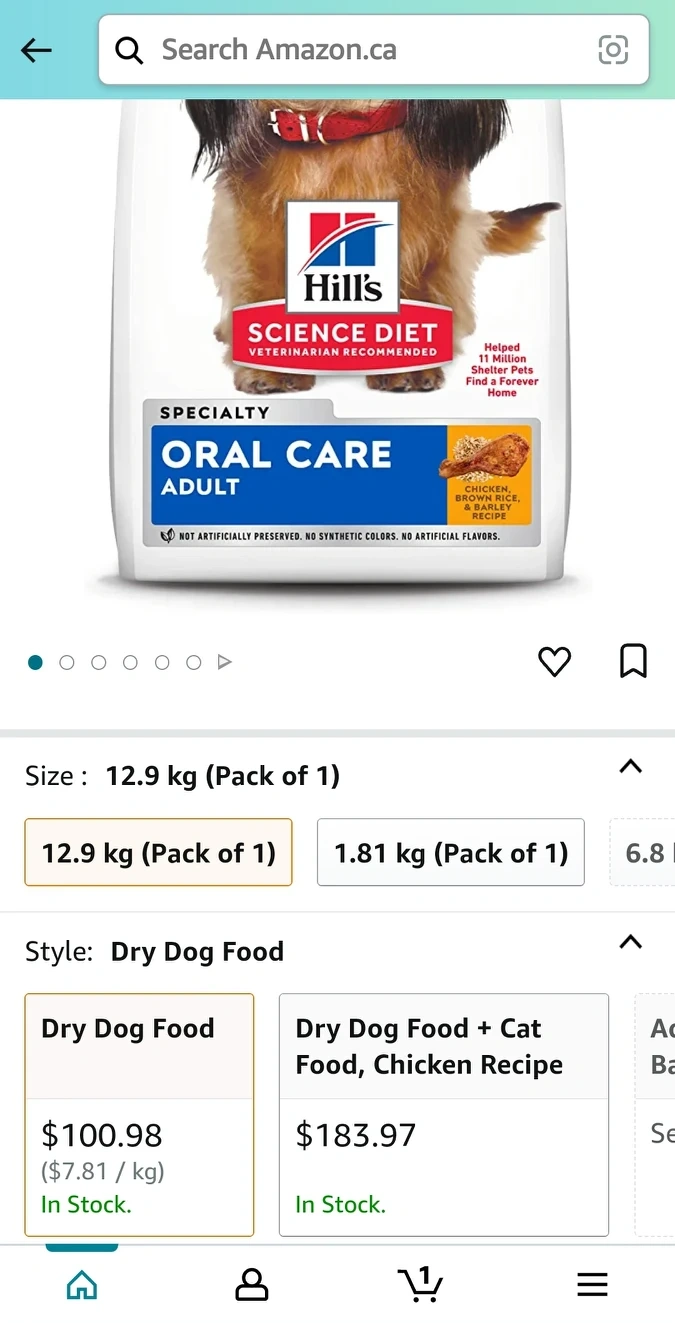Tap the video play indicator in carousel
The width and height of the screenshot is (675, 1323).
225,662
